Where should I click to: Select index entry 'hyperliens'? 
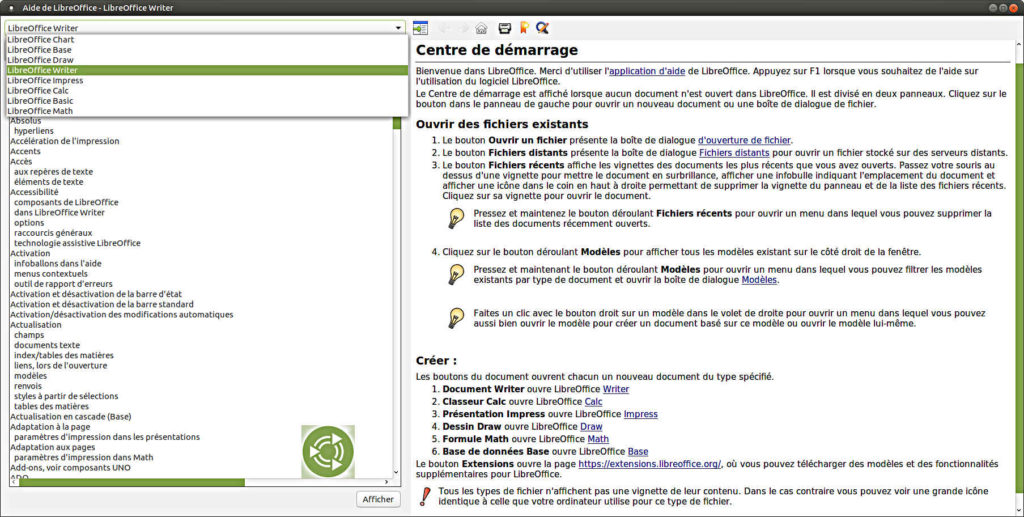[x=34, y=131]
